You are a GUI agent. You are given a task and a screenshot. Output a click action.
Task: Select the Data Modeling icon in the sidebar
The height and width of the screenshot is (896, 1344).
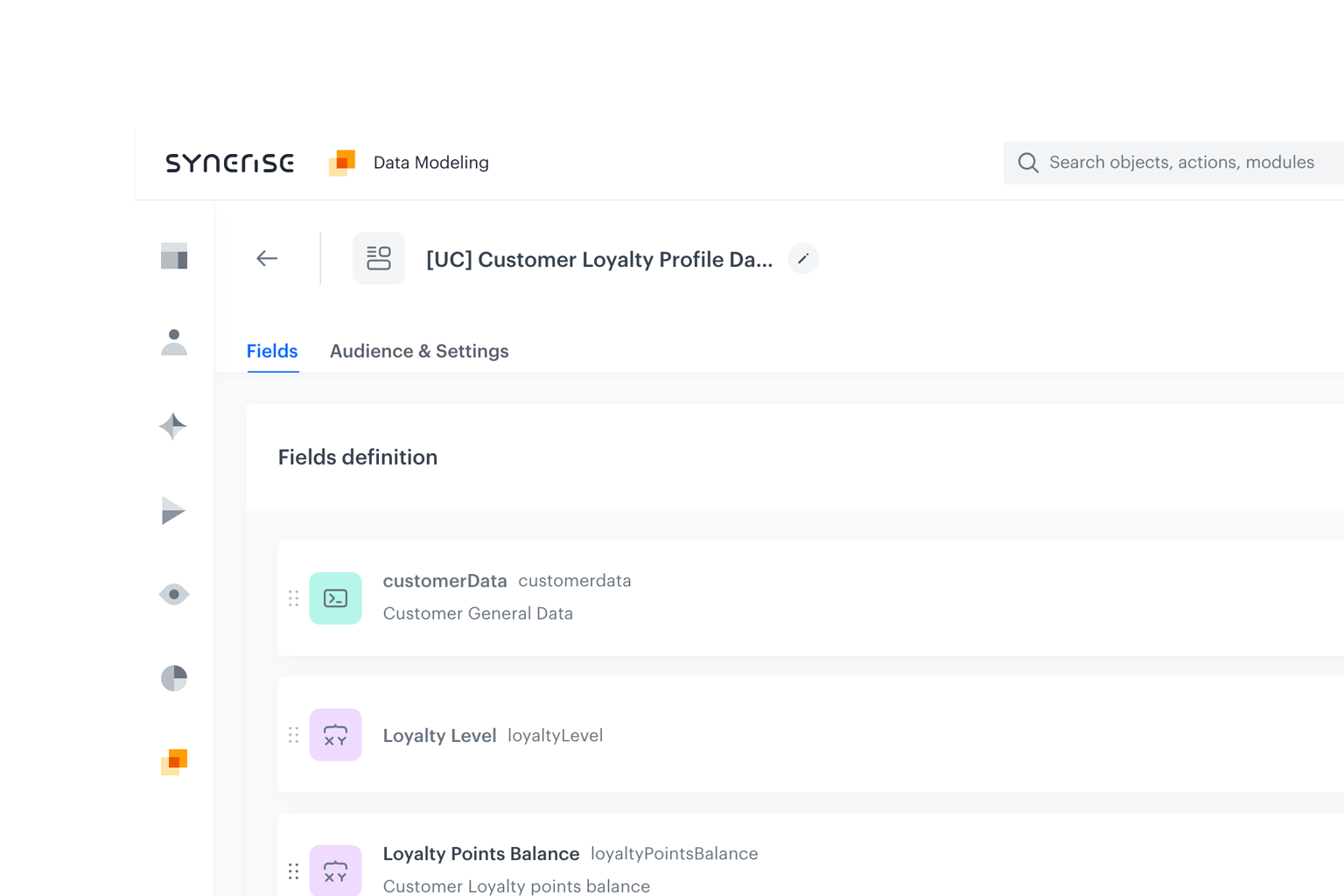point(174,762)
